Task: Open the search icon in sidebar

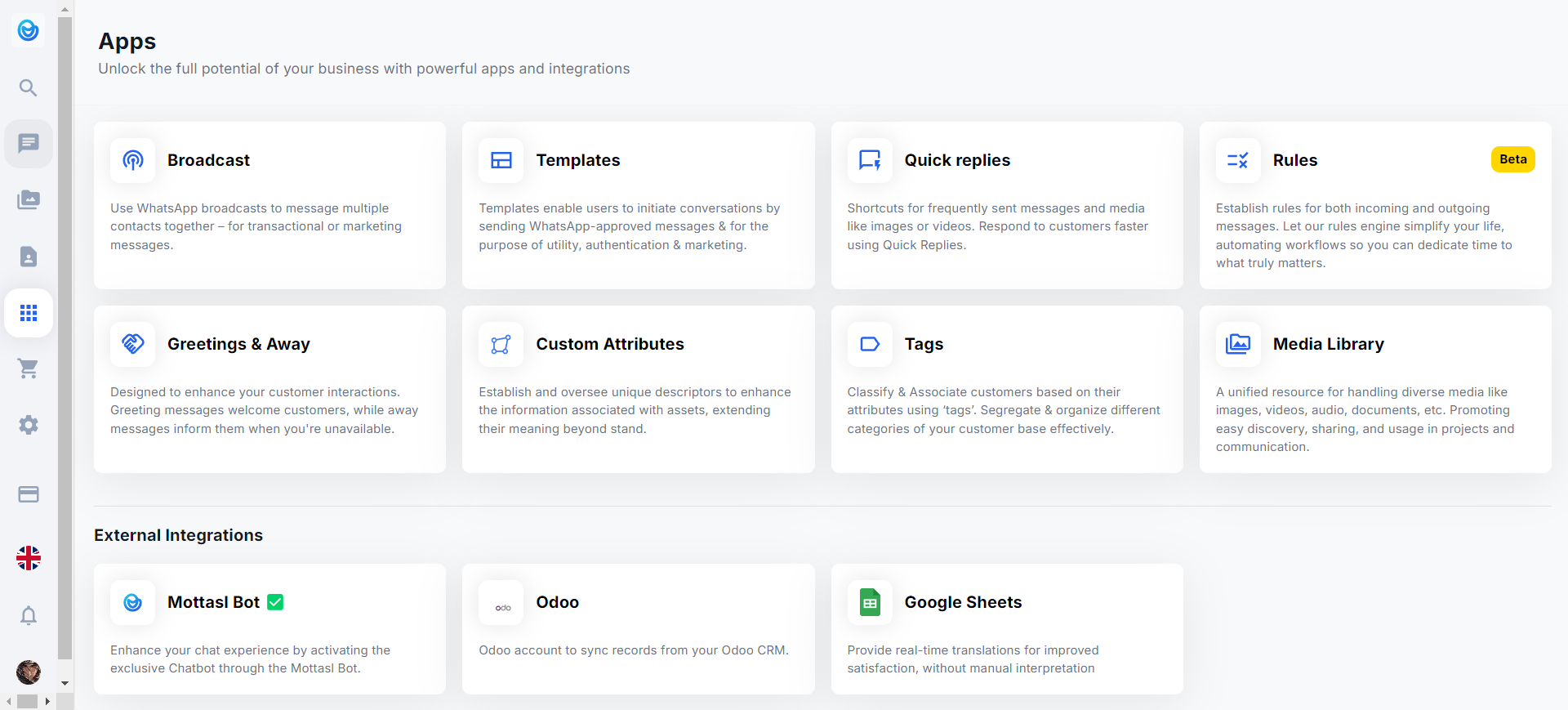Action: [29, 87]
